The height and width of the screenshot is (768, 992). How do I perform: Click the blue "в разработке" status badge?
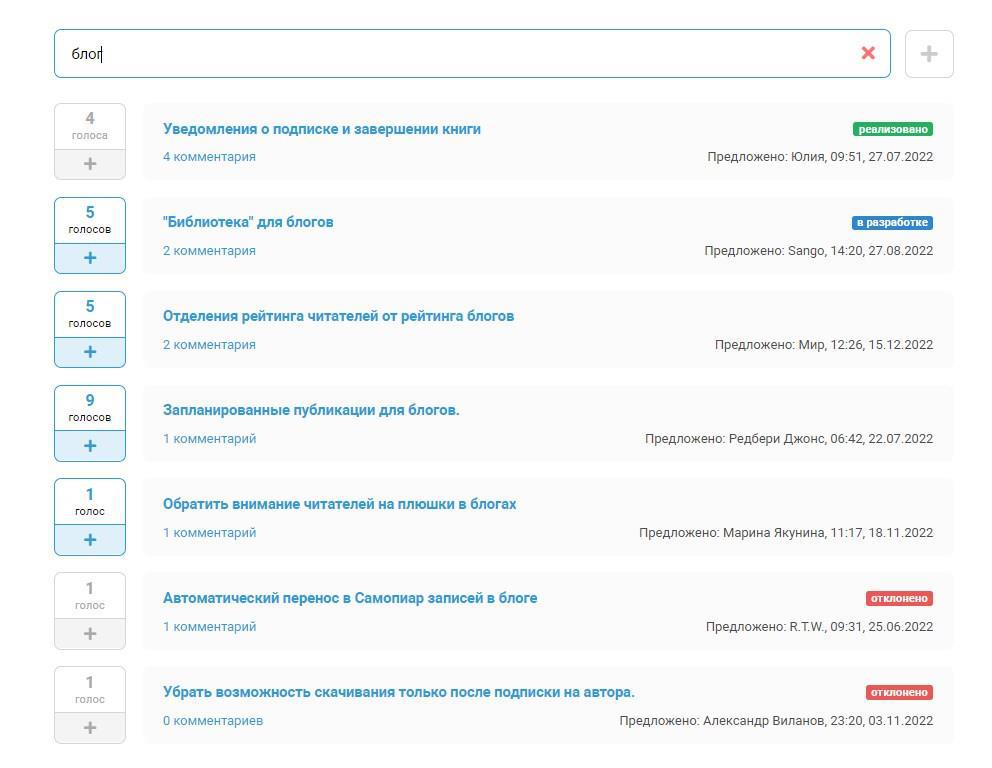click(892, 223)
